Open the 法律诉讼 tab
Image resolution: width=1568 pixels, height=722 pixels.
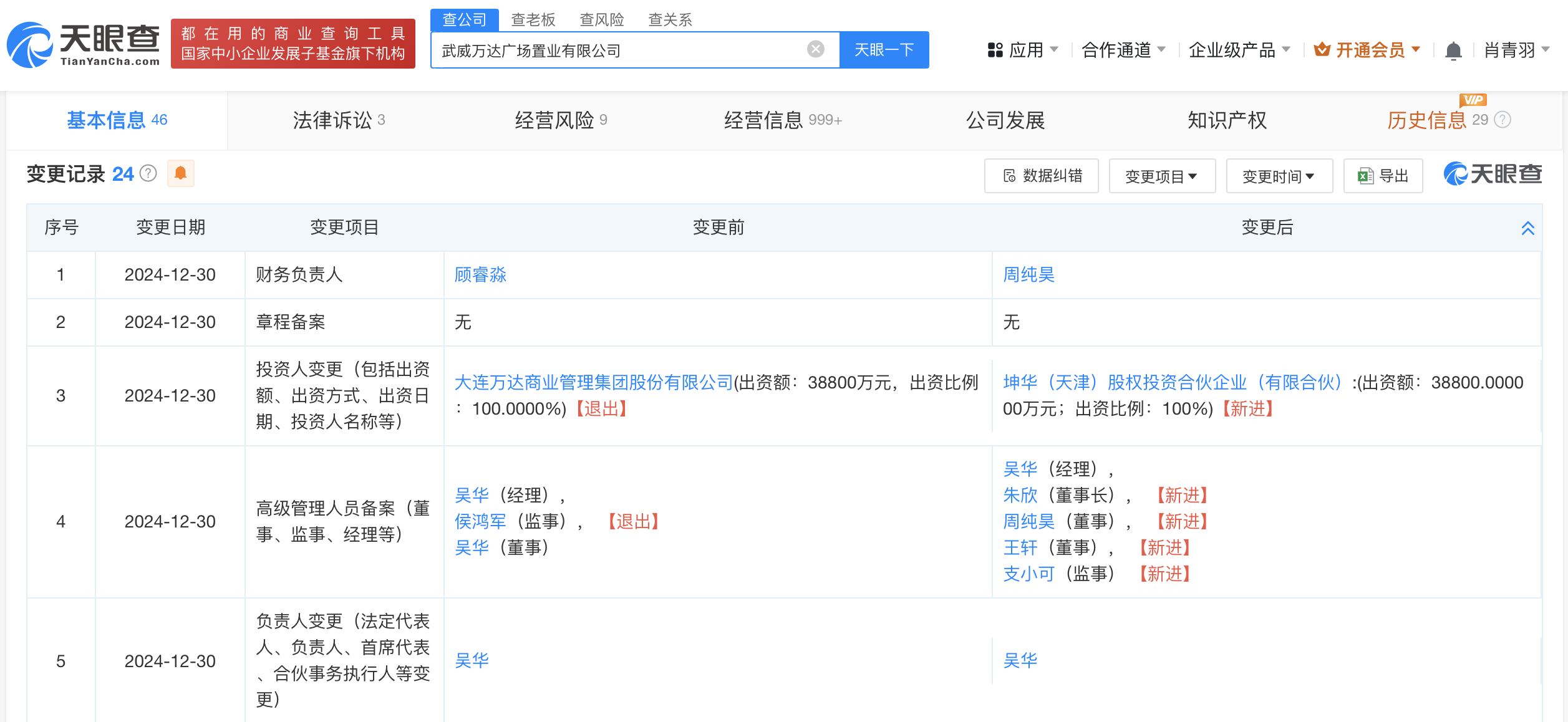pyautogui.click(x=339, y=120)
